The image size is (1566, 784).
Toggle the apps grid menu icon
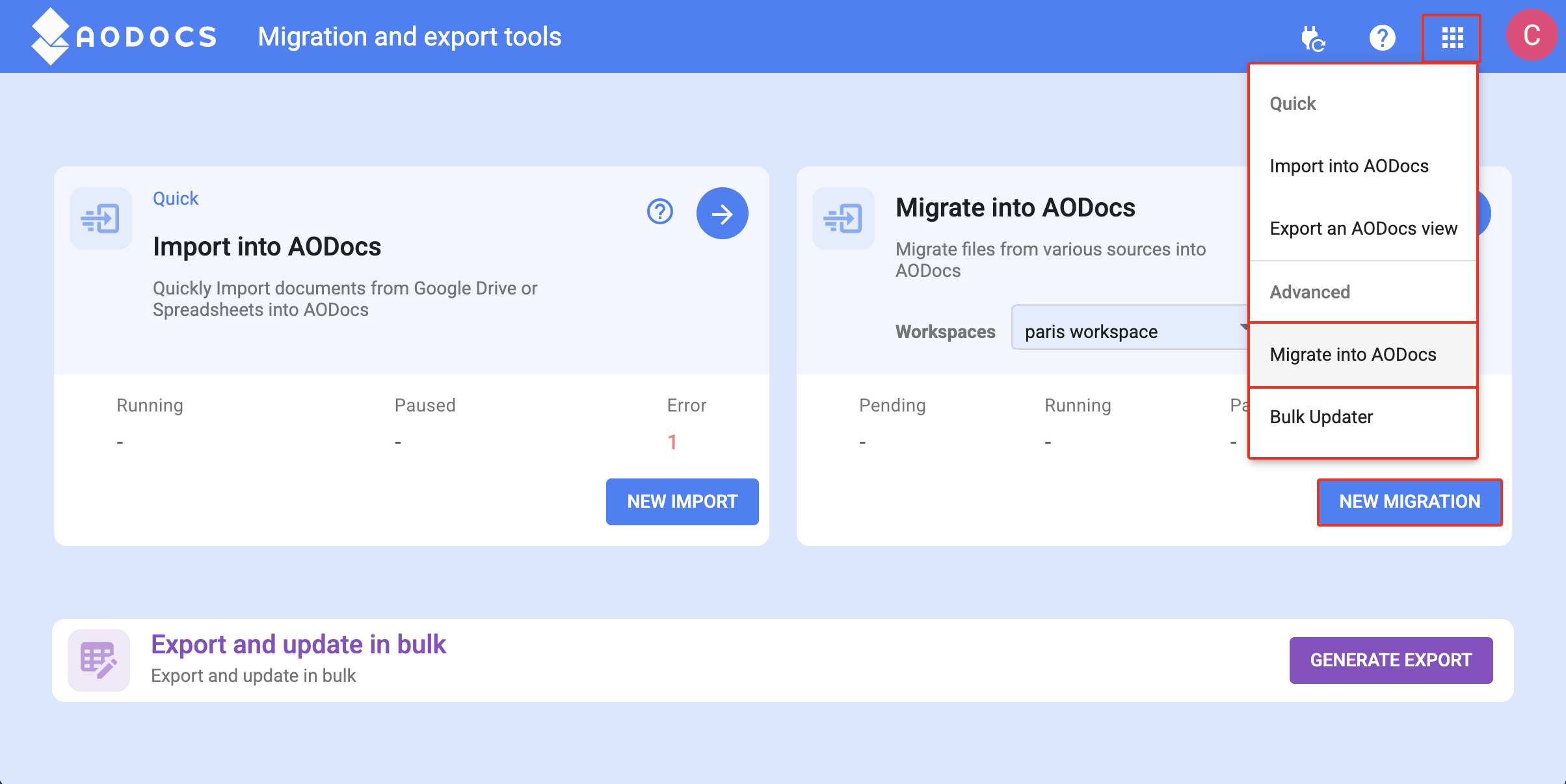(x=1452, y=38)
